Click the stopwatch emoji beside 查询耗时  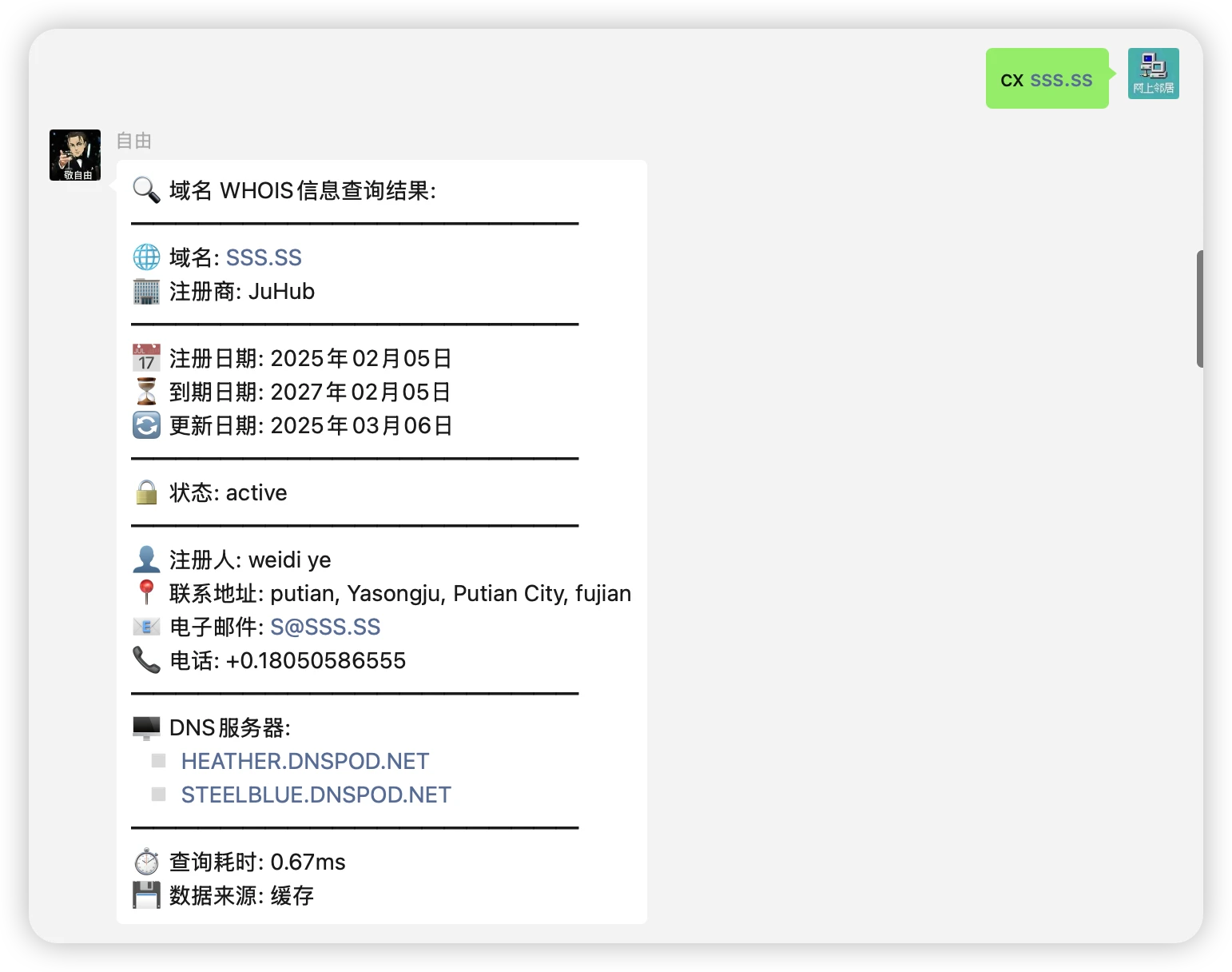tap(146, 862)
